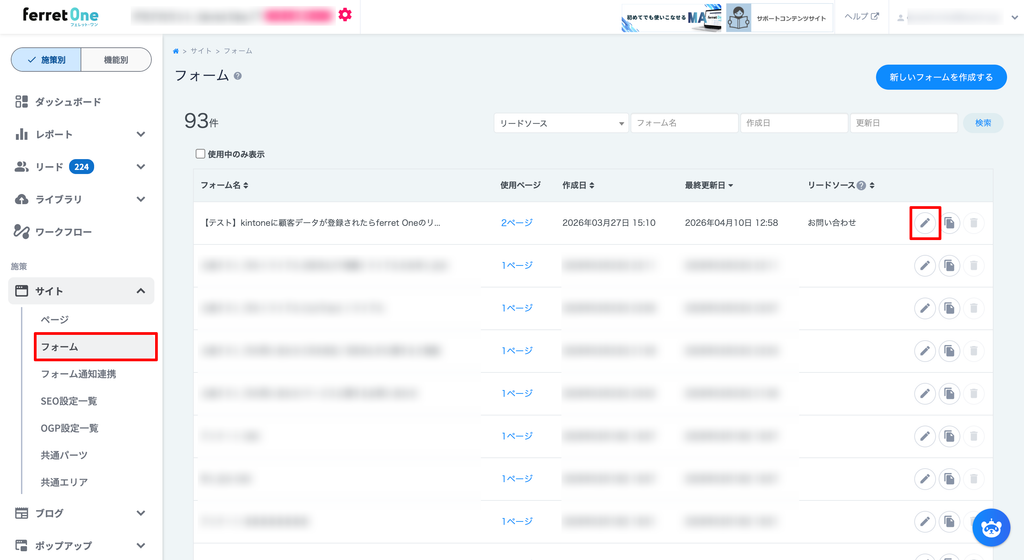Switch to the 機能別 view toggle

click(116, 60)
